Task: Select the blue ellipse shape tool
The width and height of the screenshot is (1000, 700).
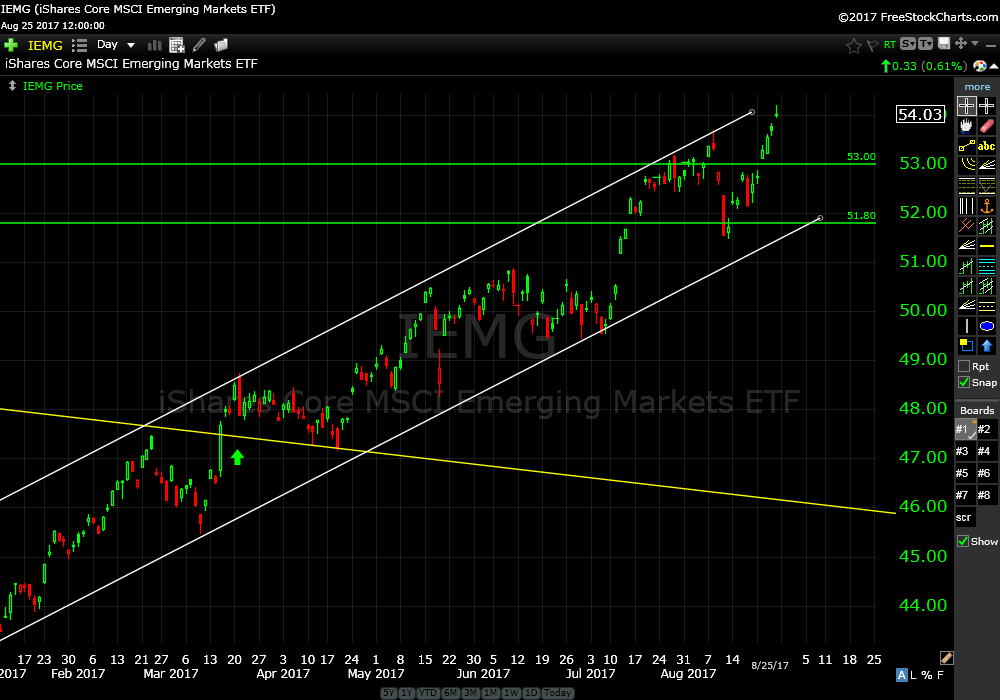Action: (x=986, y=326)
